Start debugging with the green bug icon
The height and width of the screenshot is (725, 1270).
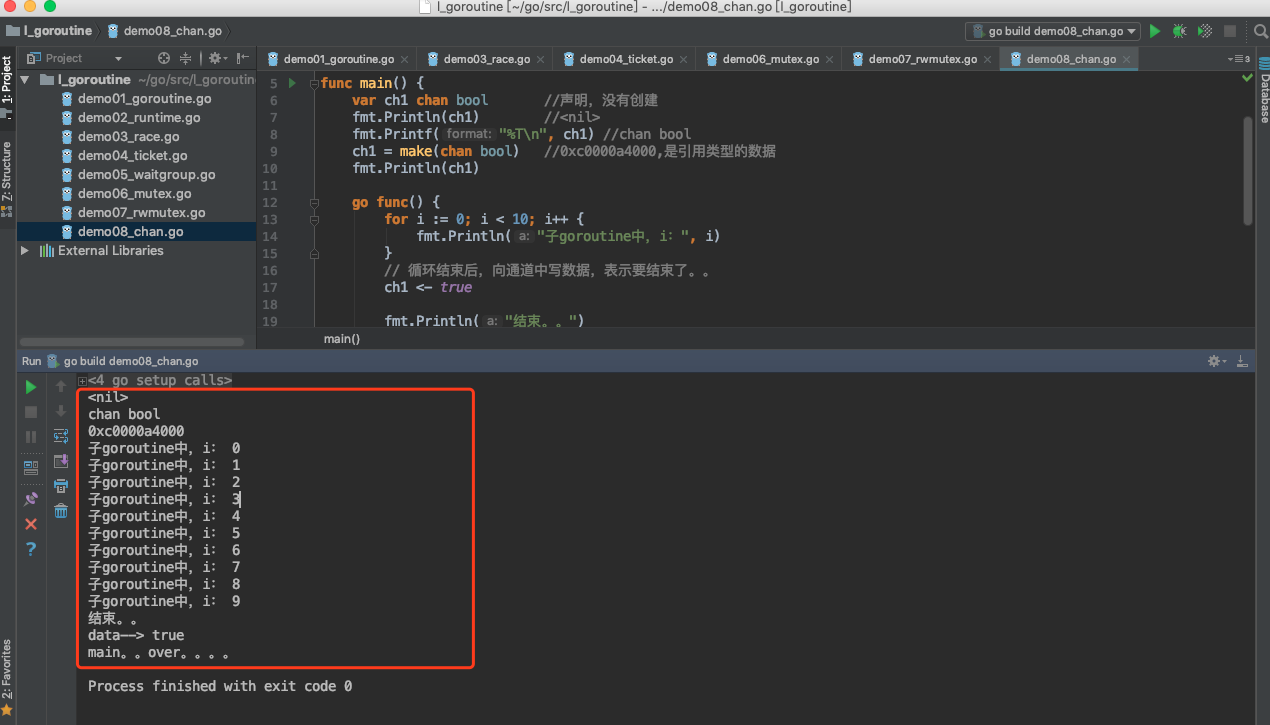(1180, 31)
